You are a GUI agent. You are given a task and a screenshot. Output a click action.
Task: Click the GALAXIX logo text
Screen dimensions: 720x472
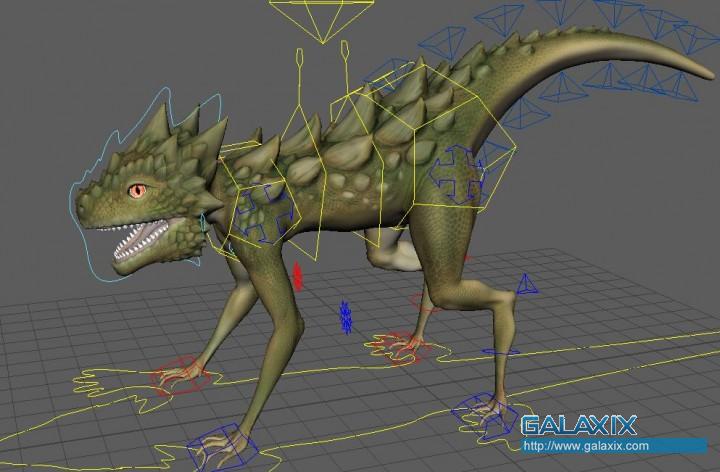click(x=578, y=425)
